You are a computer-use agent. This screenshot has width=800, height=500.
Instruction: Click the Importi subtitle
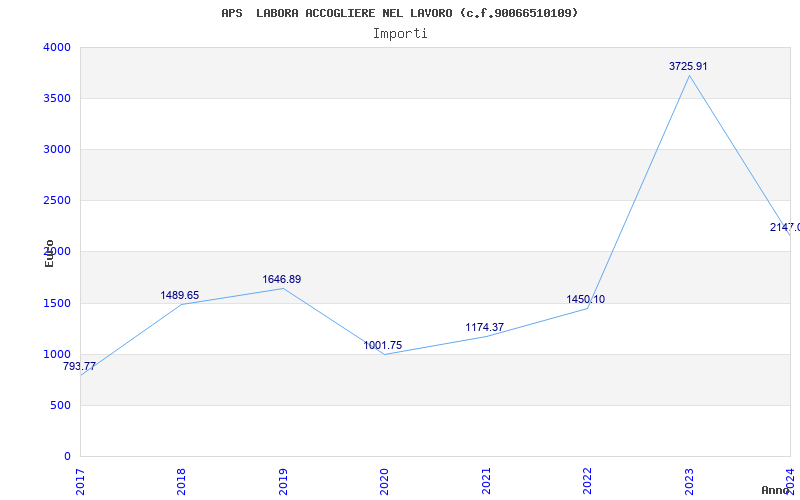(400, 34)
